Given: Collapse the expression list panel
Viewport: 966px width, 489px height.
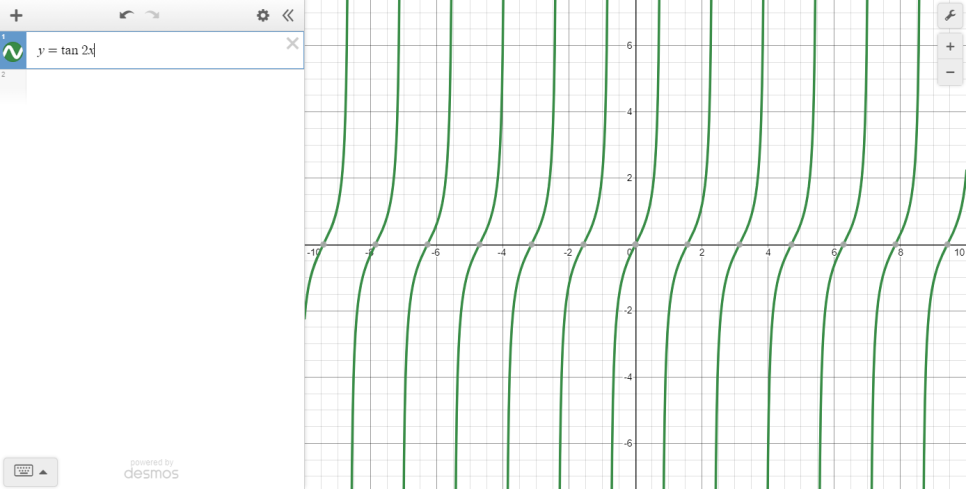Looking at the screenshot, I should [x=288, y=15].
